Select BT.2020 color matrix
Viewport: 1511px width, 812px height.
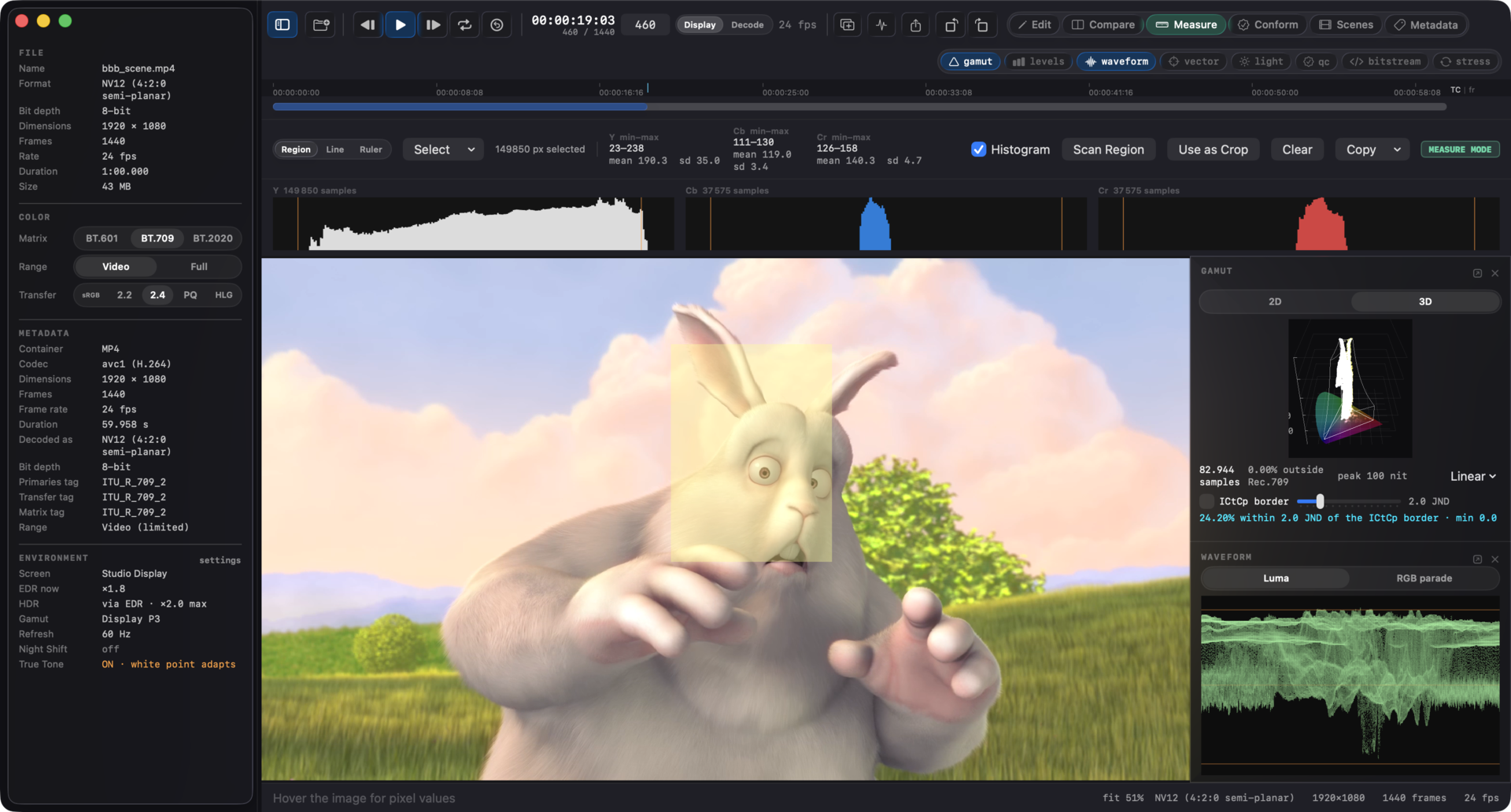point(212,238)
